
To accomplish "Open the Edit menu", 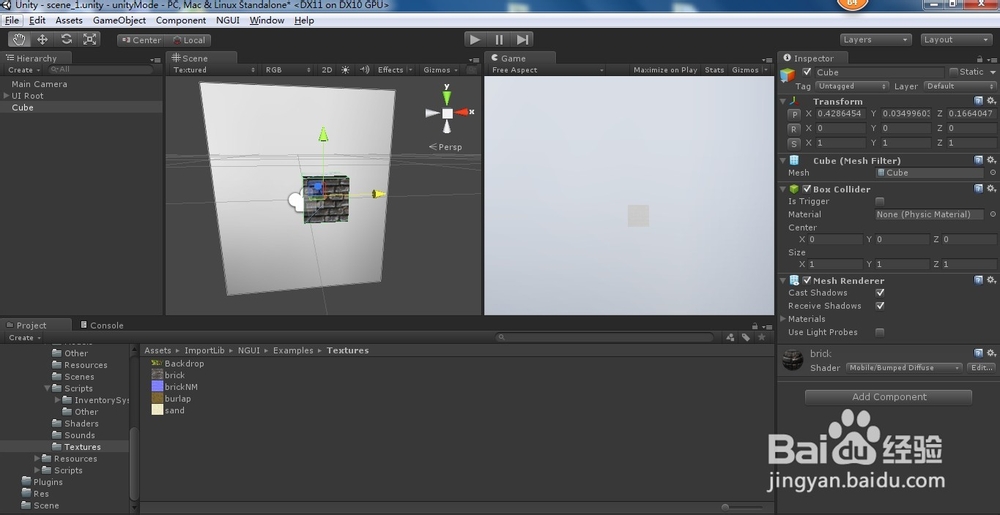I will (x=37, y=20).
